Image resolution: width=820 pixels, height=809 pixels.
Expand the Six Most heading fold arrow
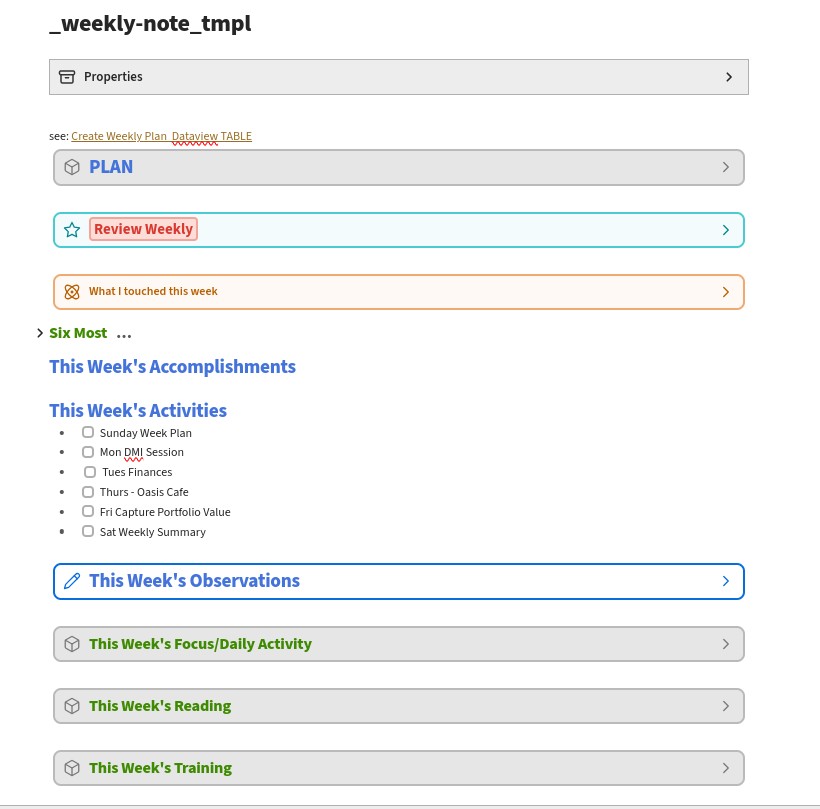point(40,333)
